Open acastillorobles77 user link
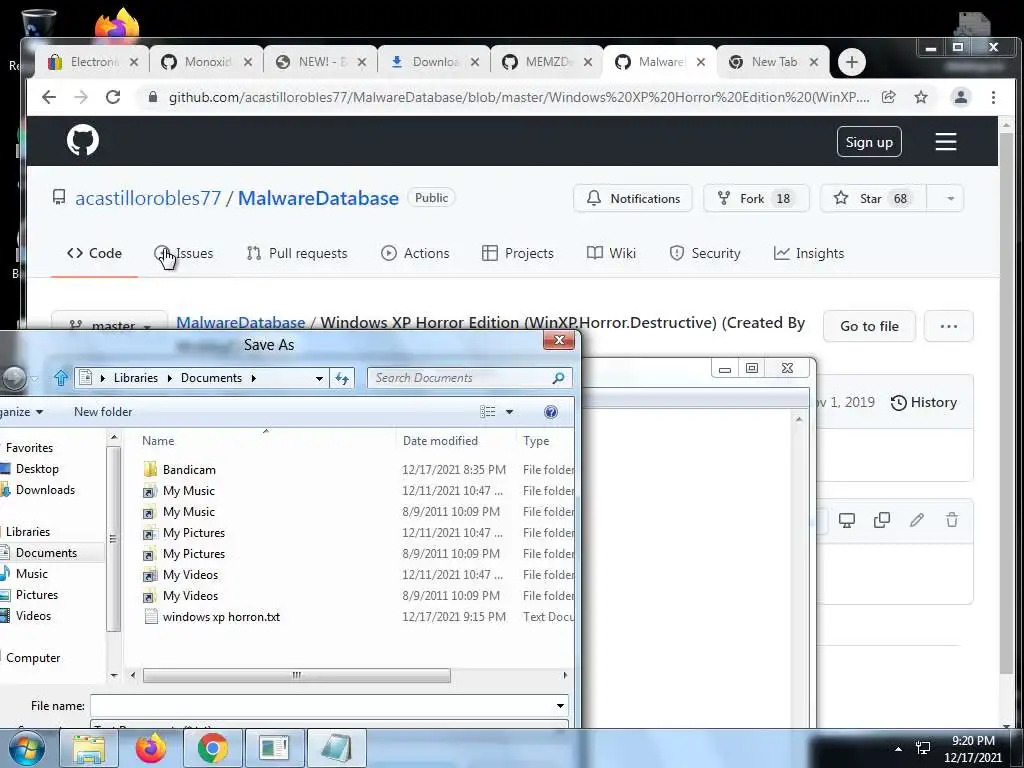 click(148, 198)
